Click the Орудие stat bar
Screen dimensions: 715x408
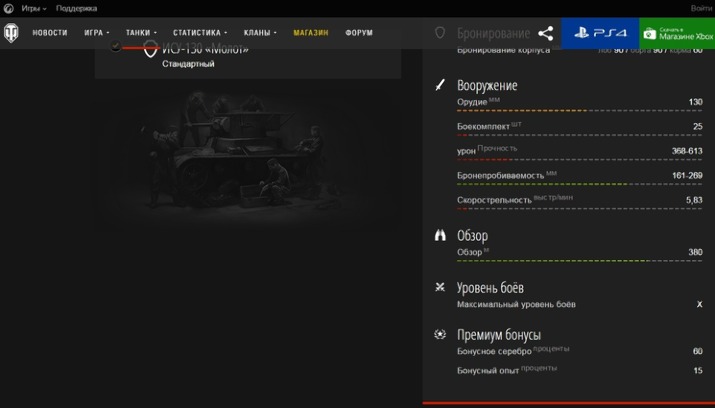click(x=580, y=110)
